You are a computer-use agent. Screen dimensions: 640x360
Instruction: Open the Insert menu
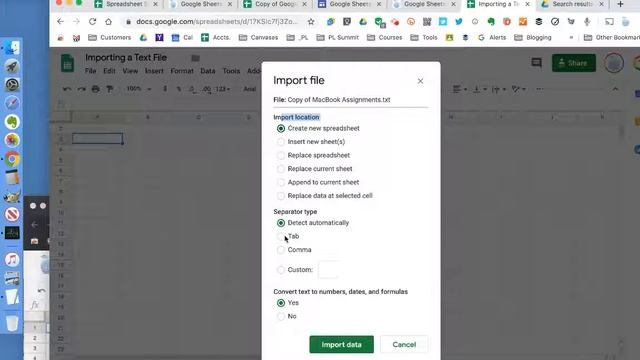click(x=154, y=71)
